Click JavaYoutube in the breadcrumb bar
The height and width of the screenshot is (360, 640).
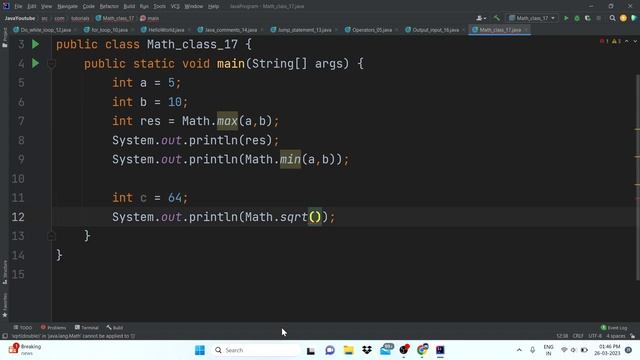(x=20, y=18)
